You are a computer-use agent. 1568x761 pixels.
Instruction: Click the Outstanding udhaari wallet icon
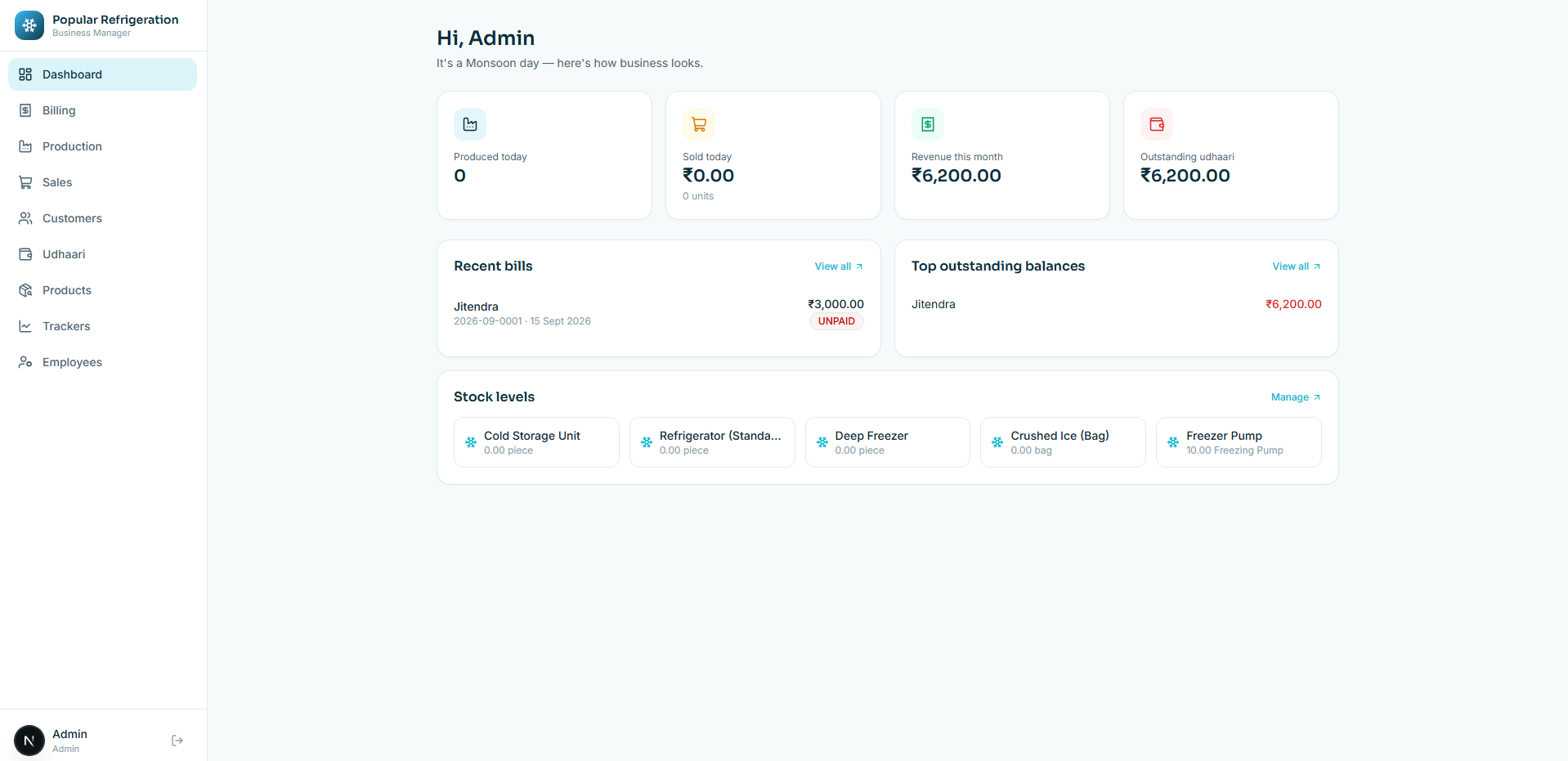click(1157, 124)
